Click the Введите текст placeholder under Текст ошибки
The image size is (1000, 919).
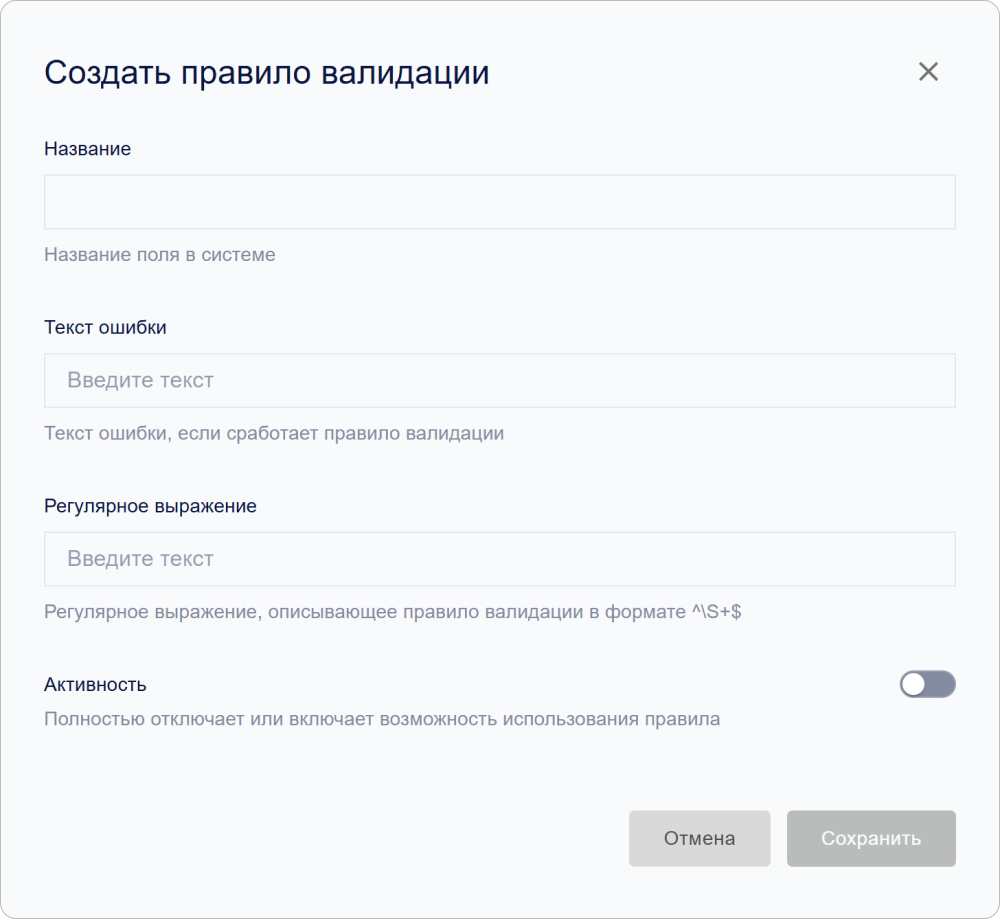click(x=139, y=380)
